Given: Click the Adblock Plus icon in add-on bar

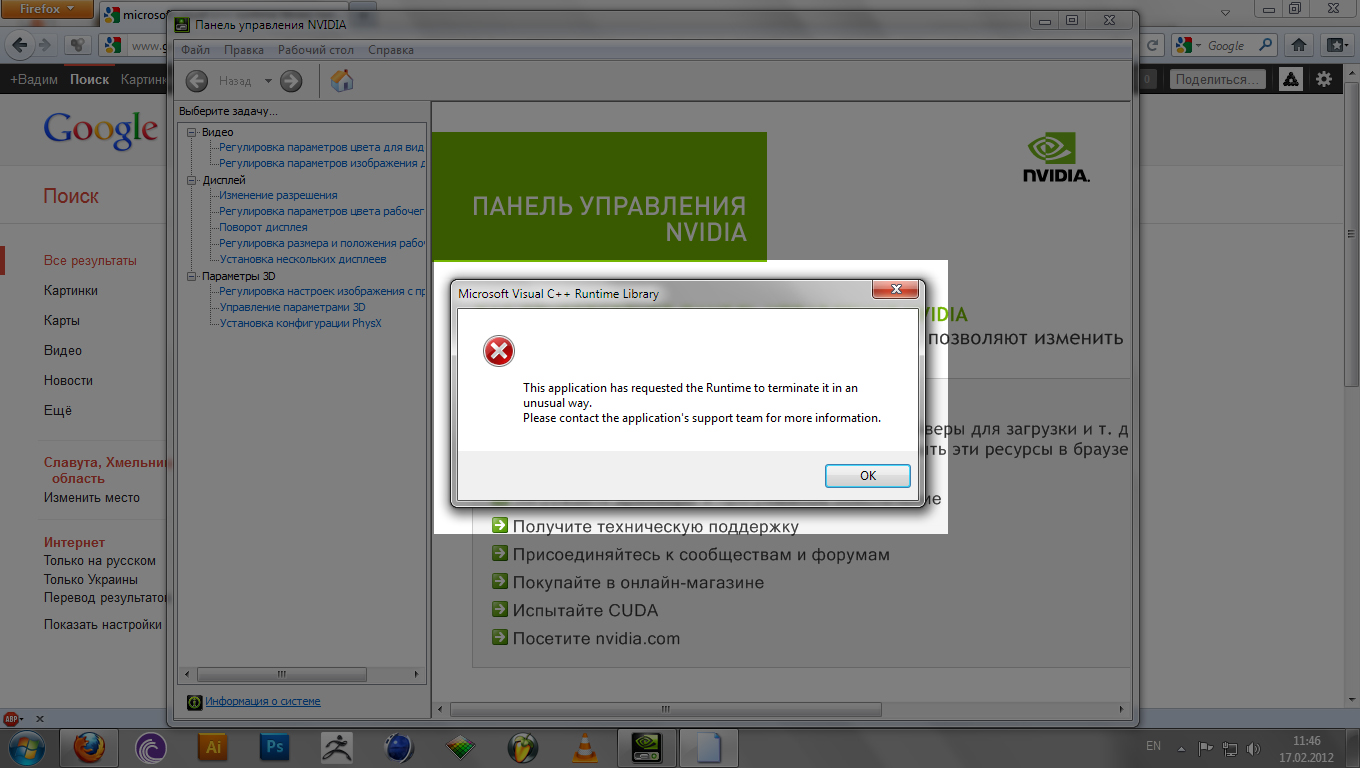Looking at the screenshot, I should (12, 718).
